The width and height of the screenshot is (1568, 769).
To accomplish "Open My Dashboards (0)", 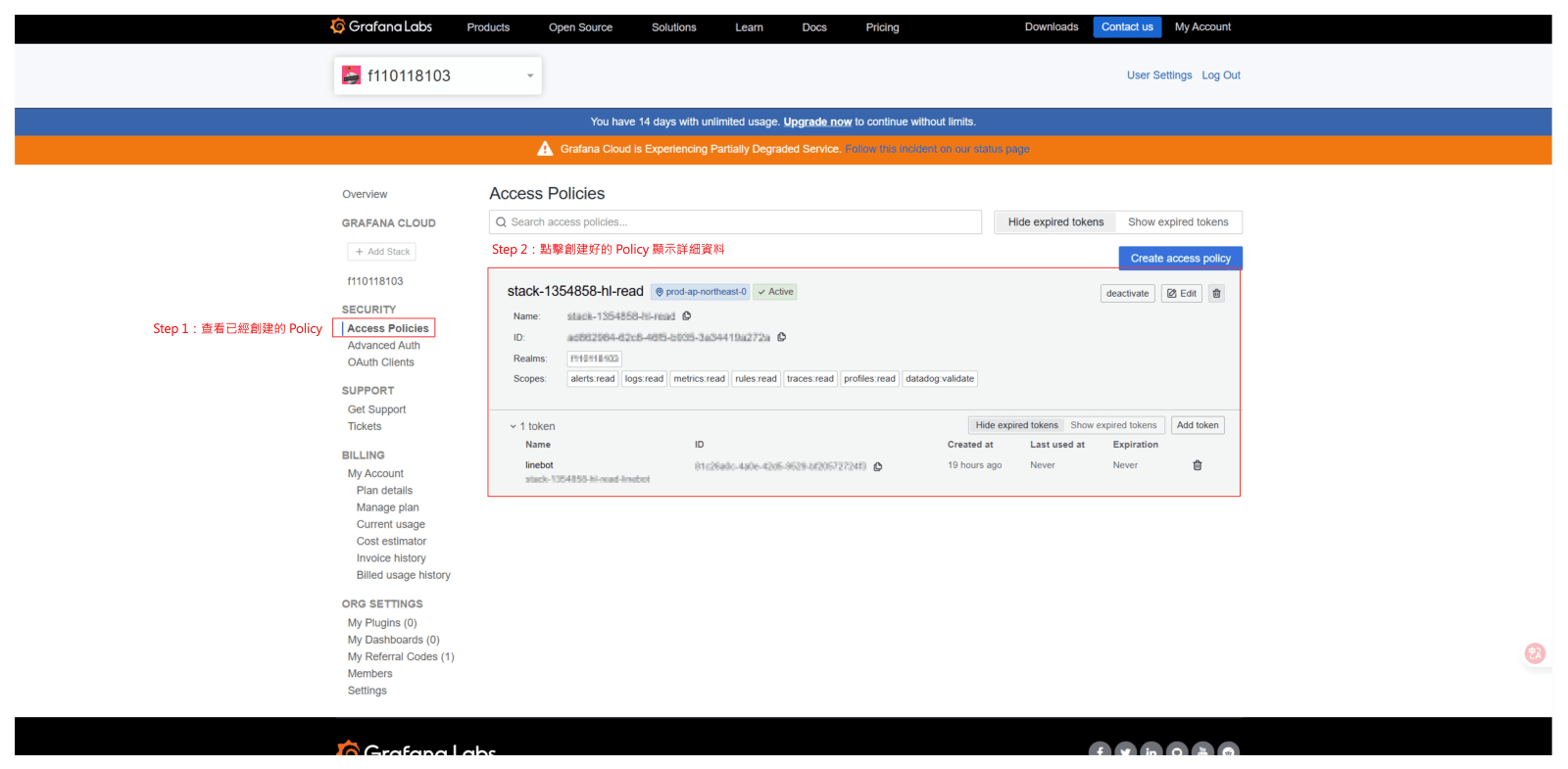I will 393,640.
